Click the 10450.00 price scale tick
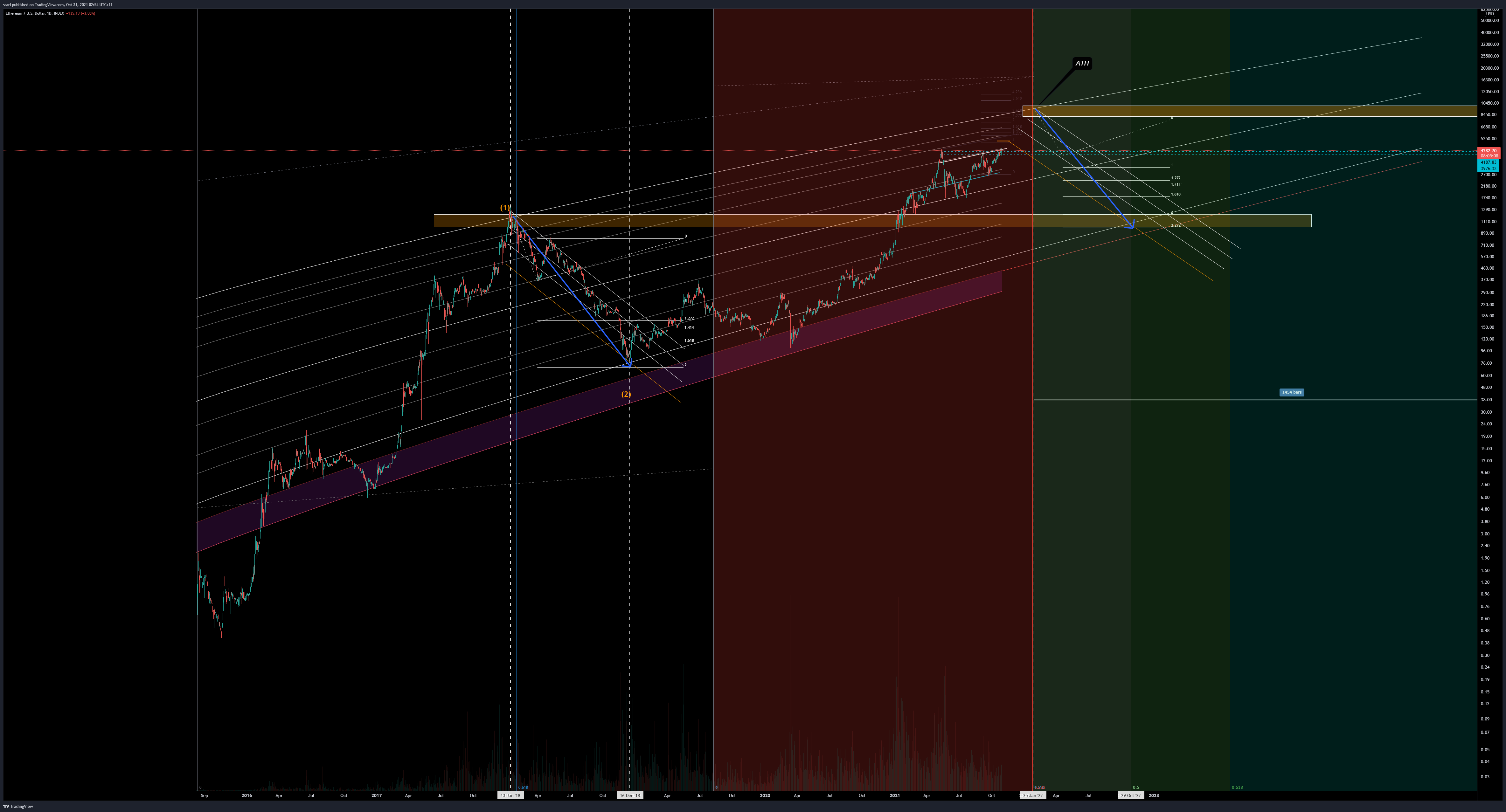The height and width of the screenshot is (812, 1506). point(1489,103)
